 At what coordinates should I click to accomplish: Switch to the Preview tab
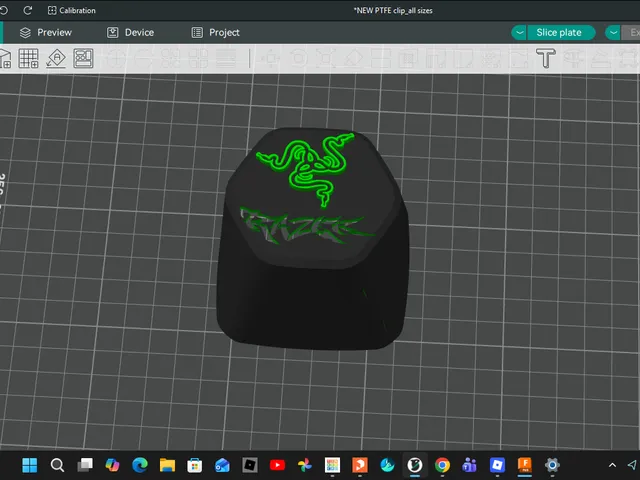click(x=46, y=33)
